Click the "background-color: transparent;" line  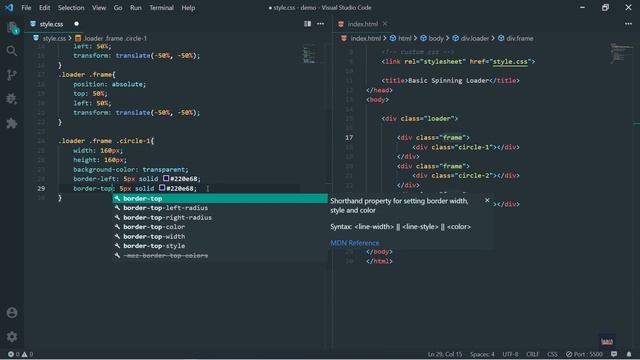point(131,169)
